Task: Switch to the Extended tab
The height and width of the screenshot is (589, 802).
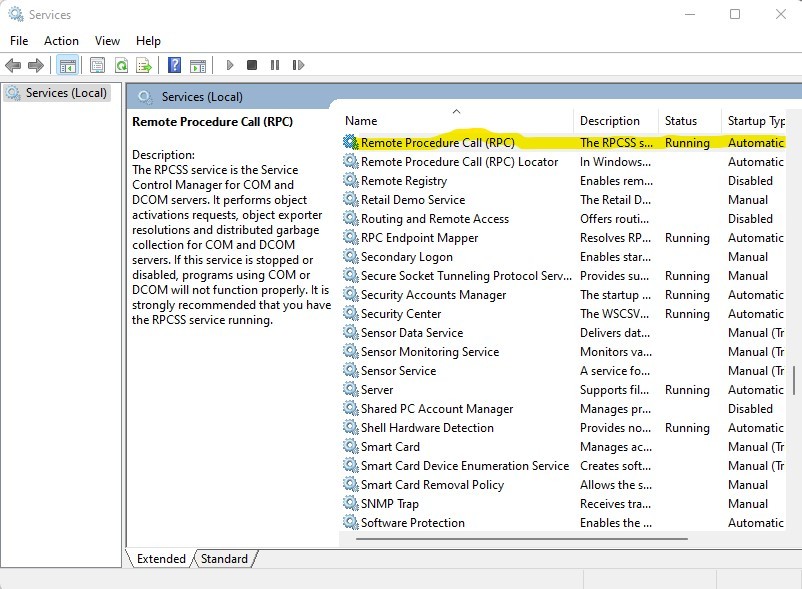Action: pos(161,558)
